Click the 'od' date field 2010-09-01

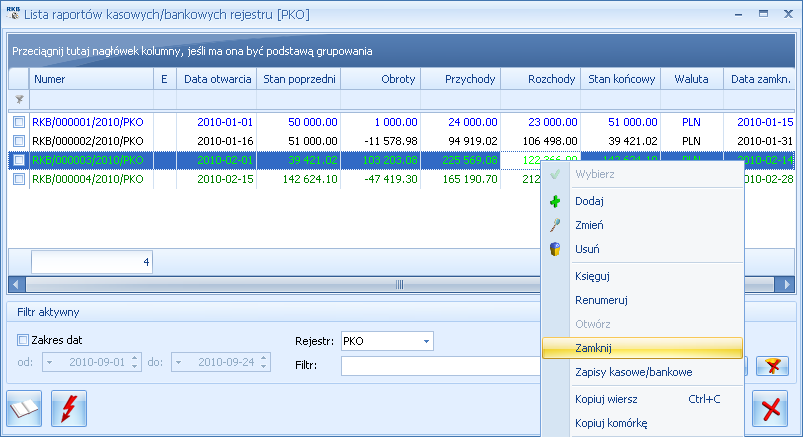(93, 363)
